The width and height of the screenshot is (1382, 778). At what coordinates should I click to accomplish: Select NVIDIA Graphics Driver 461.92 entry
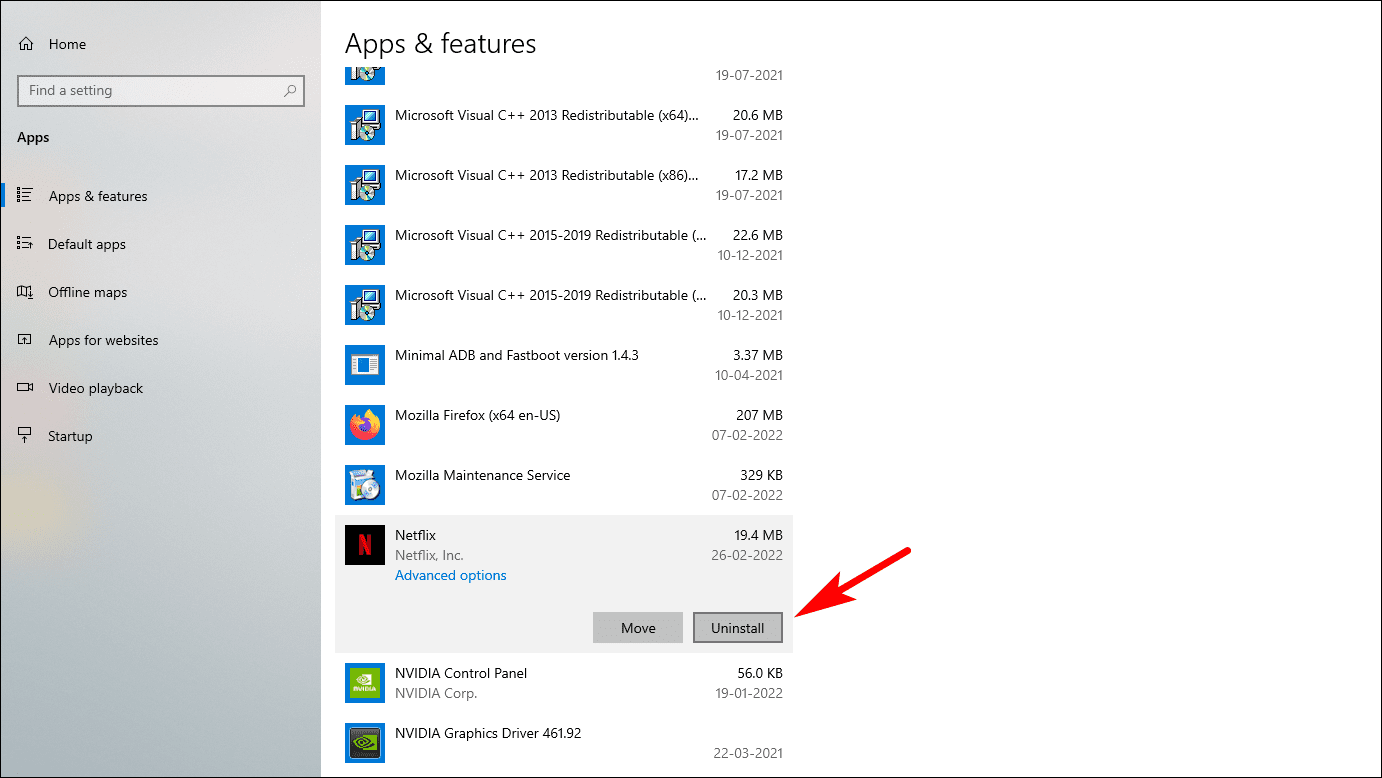(x=564, y=743)
